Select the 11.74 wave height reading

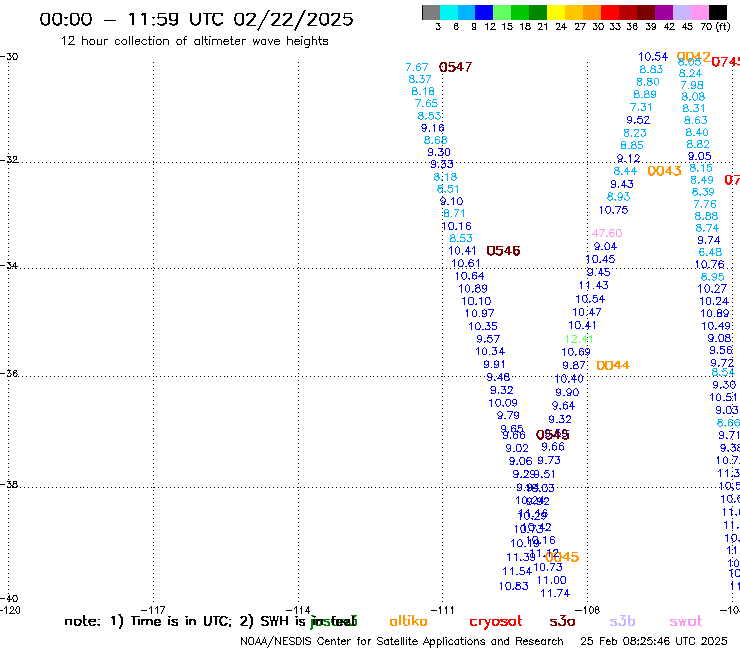tap(555, 593)
